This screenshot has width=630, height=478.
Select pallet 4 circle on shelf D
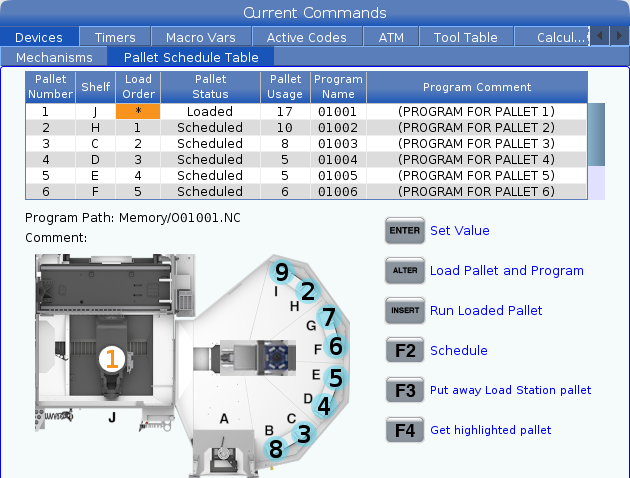[324, 406]
